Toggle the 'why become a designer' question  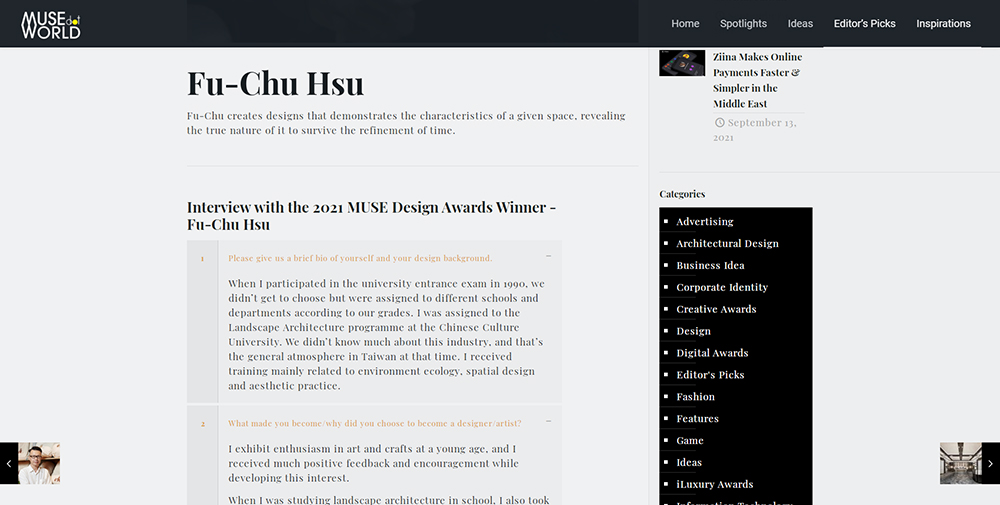click(374, 423)
